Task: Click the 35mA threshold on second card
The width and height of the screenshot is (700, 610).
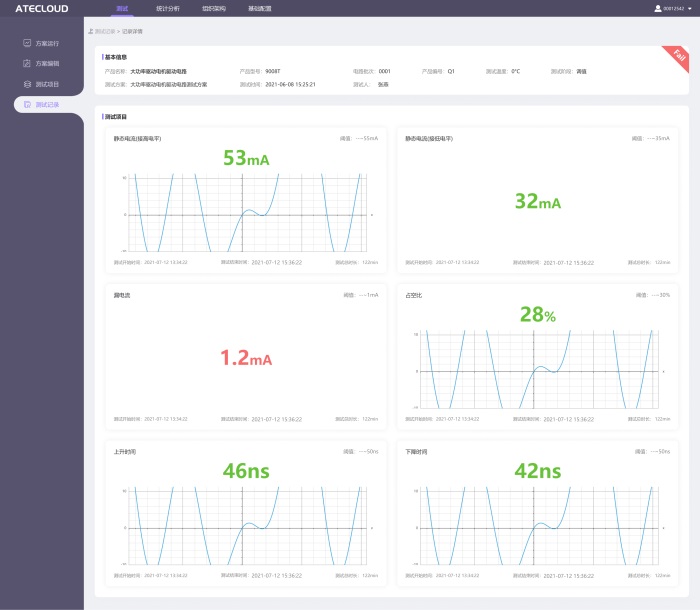Action: pos(658,138)
